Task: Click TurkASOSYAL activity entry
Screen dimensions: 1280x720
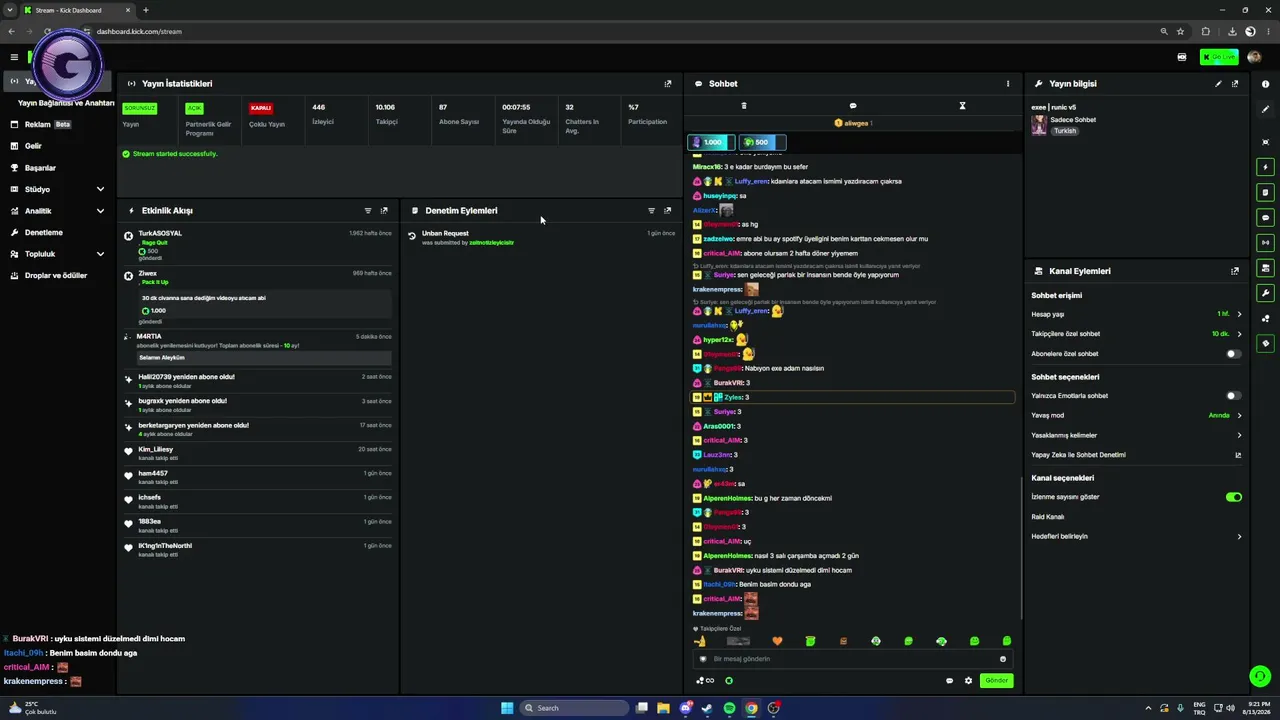Action: pos(260,246)
